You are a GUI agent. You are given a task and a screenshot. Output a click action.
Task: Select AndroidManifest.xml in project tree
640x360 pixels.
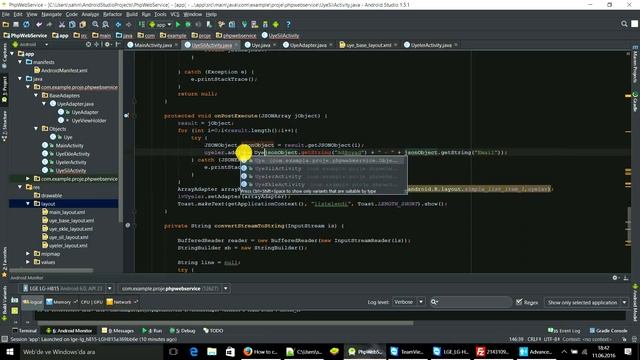point(64,70)
